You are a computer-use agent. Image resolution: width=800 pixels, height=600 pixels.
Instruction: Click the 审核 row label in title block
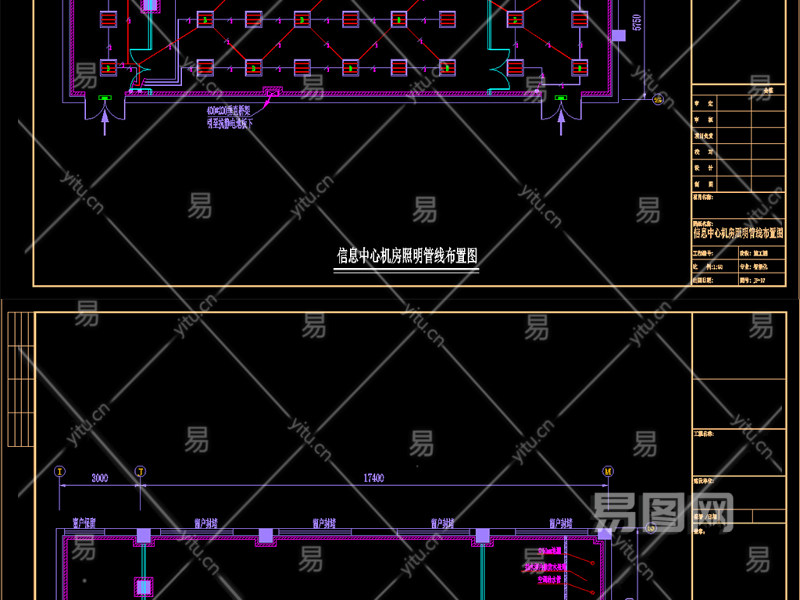[x=704, y=120]
